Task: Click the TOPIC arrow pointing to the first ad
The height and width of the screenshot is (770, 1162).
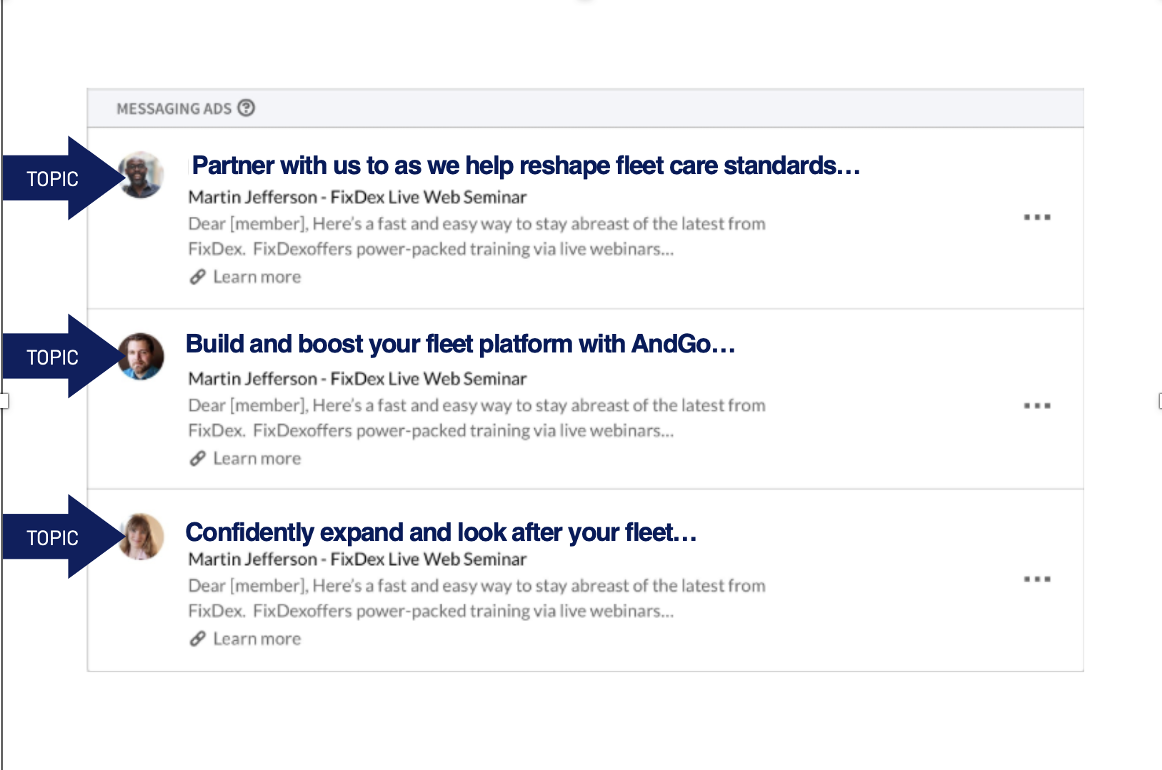Action: 62,178
